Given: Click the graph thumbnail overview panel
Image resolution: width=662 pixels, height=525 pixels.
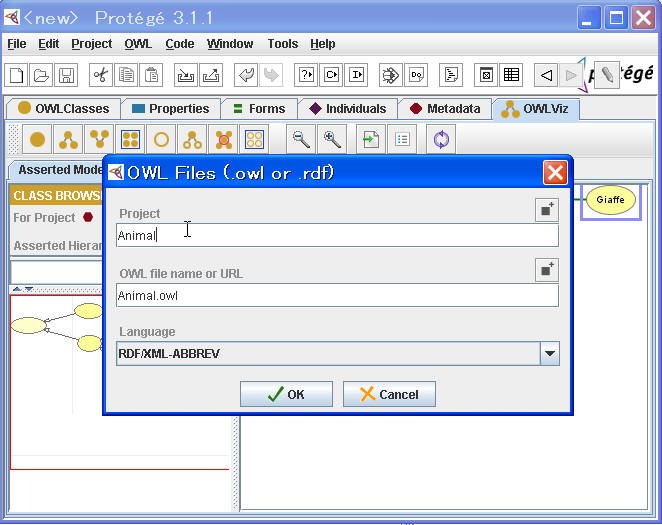Looking at the screenshot, I should coord(120,382).
